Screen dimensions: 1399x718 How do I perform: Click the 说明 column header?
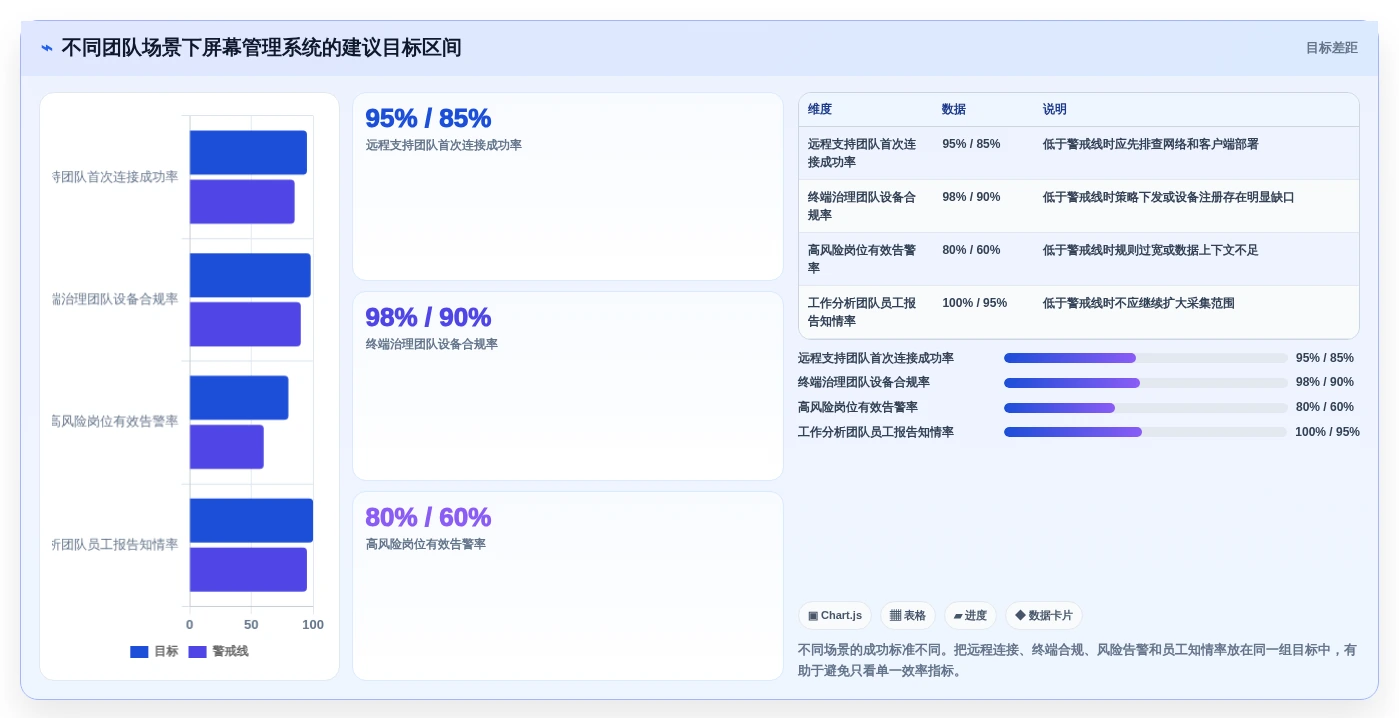point(1055,110)
